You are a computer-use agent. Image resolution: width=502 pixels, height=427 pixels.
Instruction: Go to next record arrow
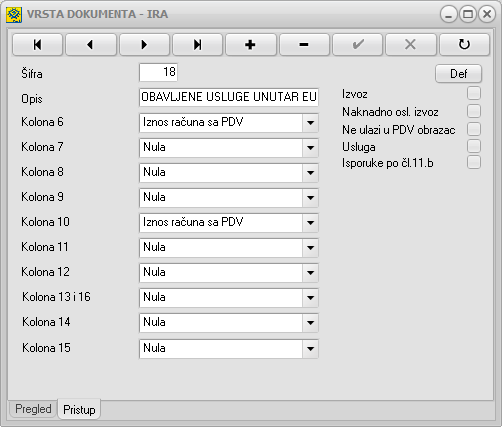click(144, 44)
